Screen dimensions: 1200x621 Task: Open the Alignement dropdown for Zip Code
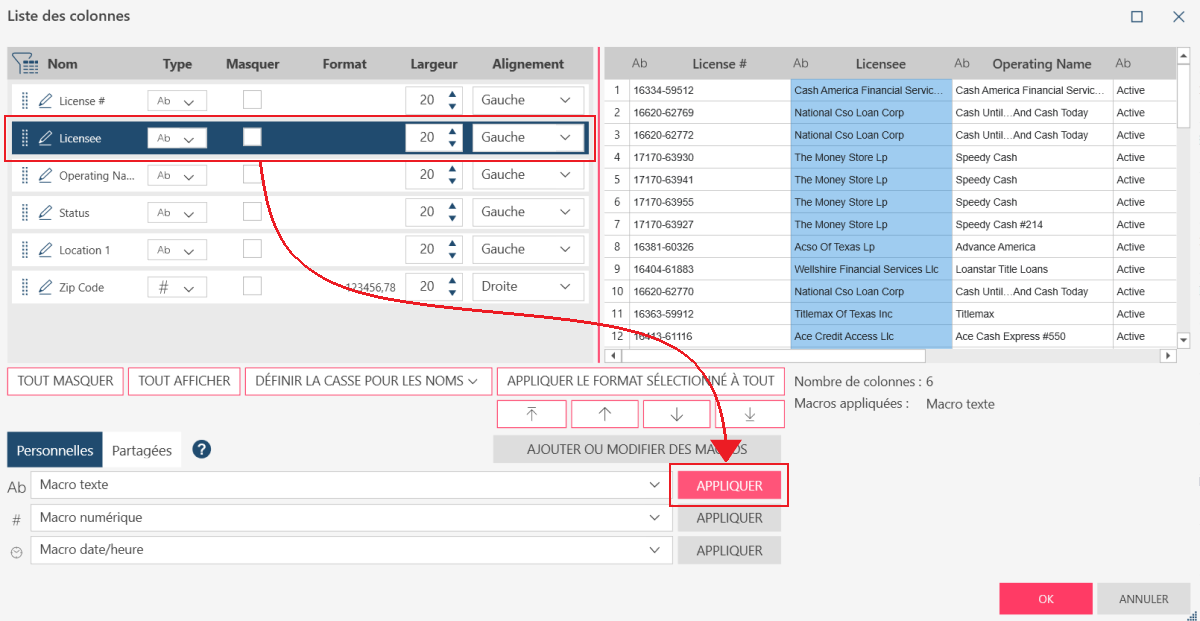pos(528,287)
